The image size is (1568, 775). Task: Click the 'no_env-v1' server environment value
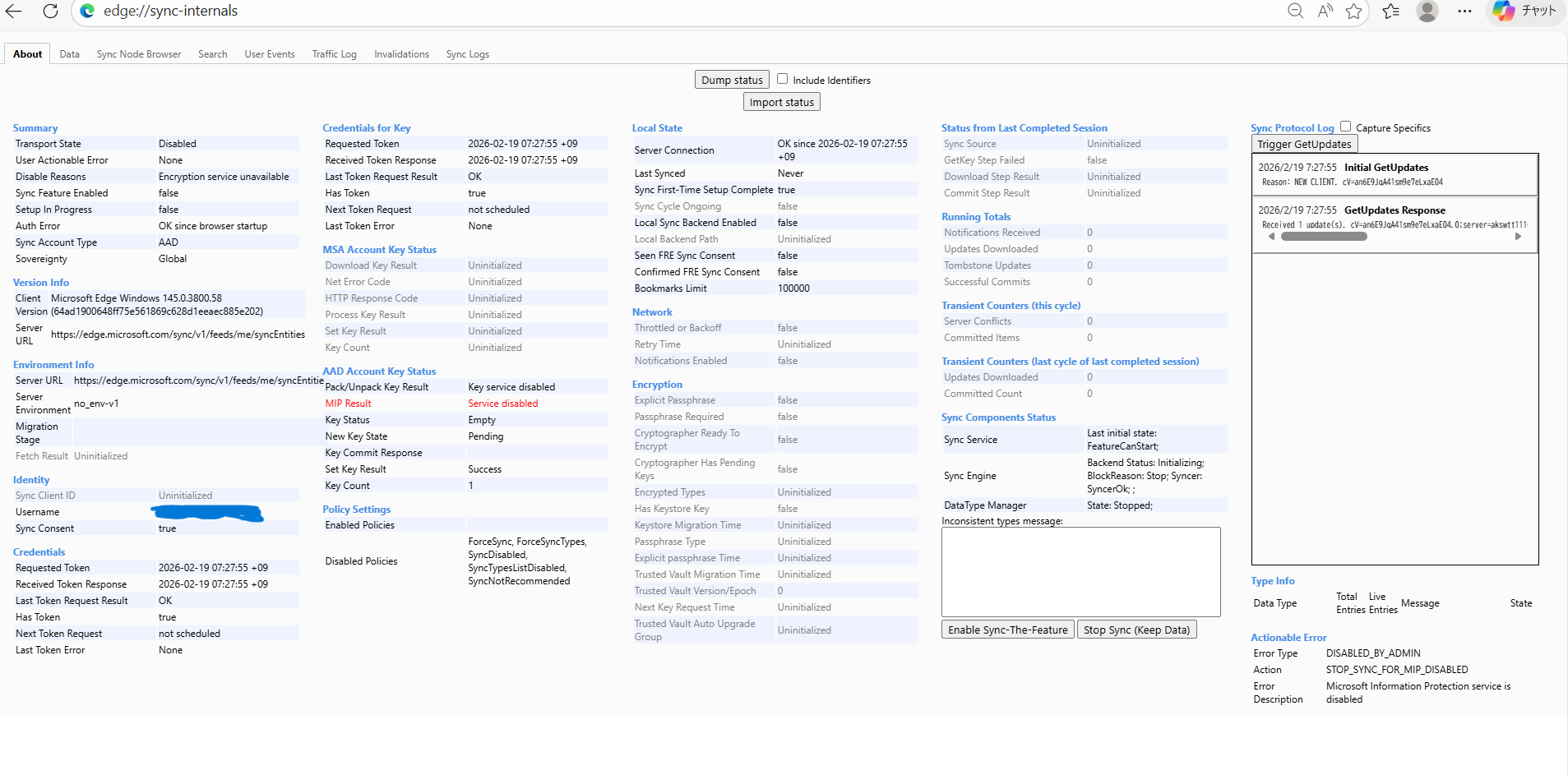[x=96, y=404]
